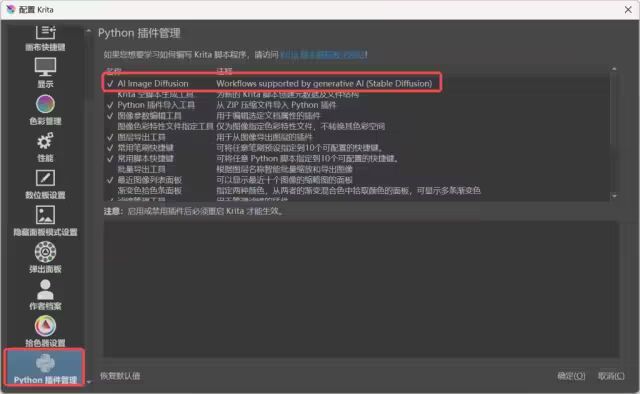Click the Stable Diffusion workflows description text
Image resolution: width=640 pixels, height=394 pixels.
[x=324, y=84]
